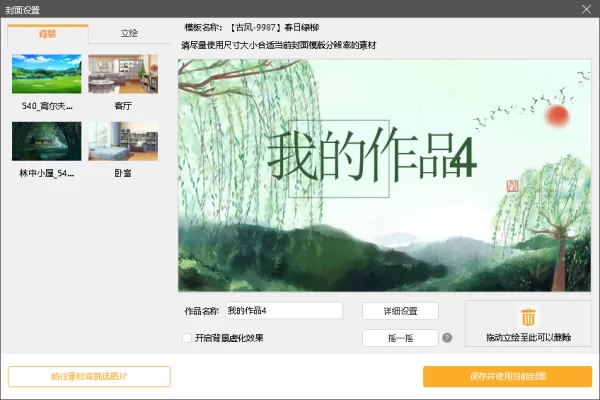Open 详细设置 detailed settings

click(x=400, y=311)
